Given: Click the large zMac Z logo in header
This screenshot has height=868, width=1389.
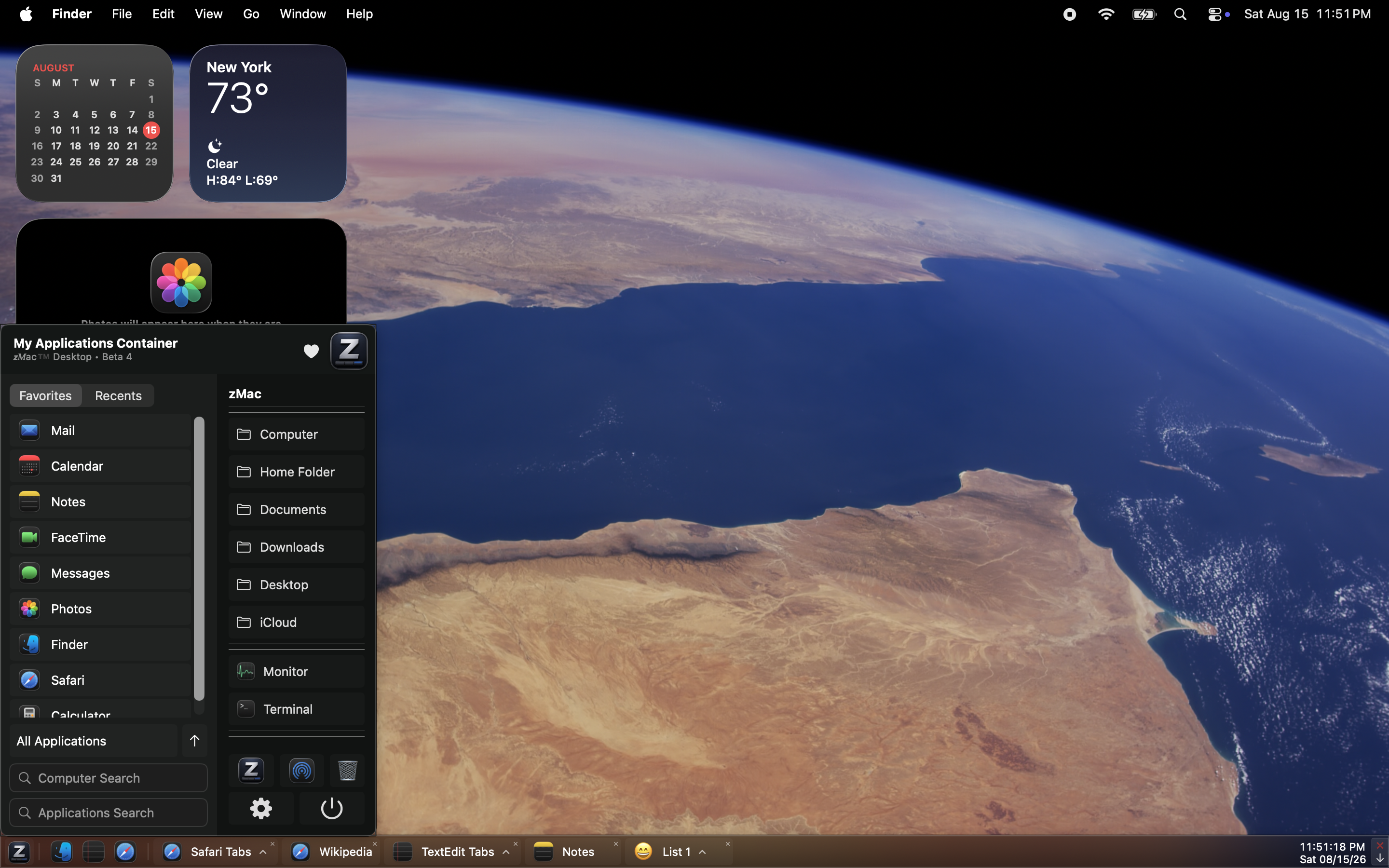Looking at the screenshot, I should [x=349, y=351].
